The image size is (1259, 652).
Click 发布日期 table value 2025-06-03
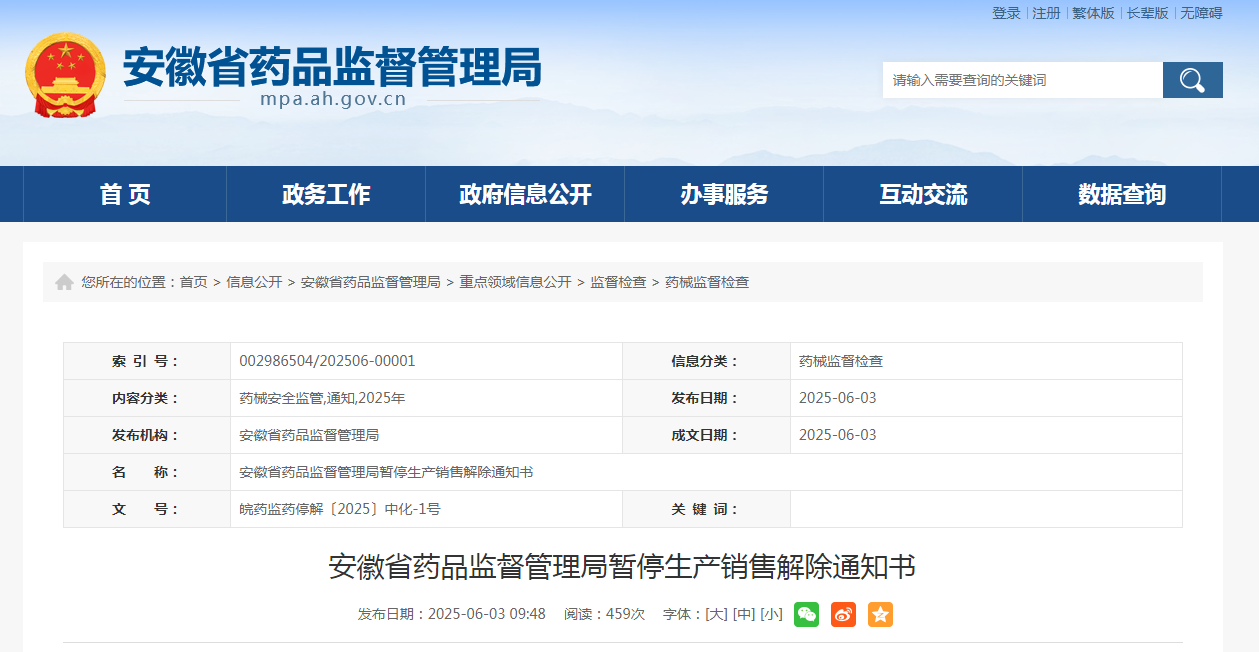838,398
